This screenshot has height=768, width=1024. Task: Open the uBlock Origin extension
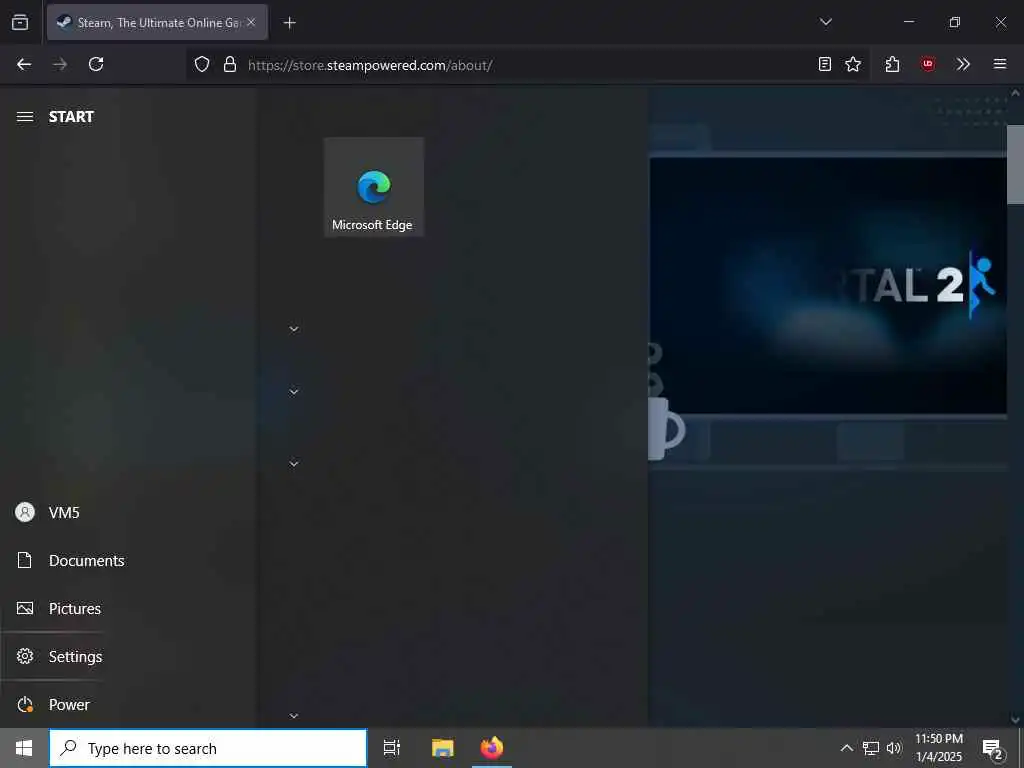(x=928, y=64)
